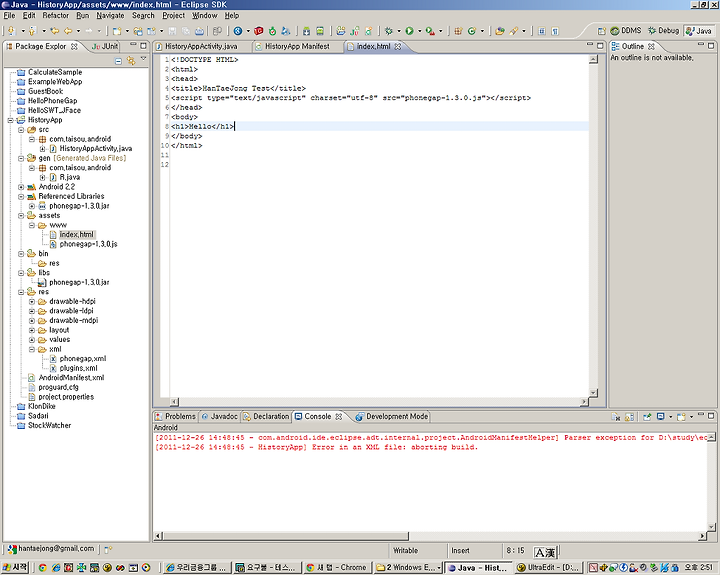Click the Print icon in toolbar

[x=200, y=31]
